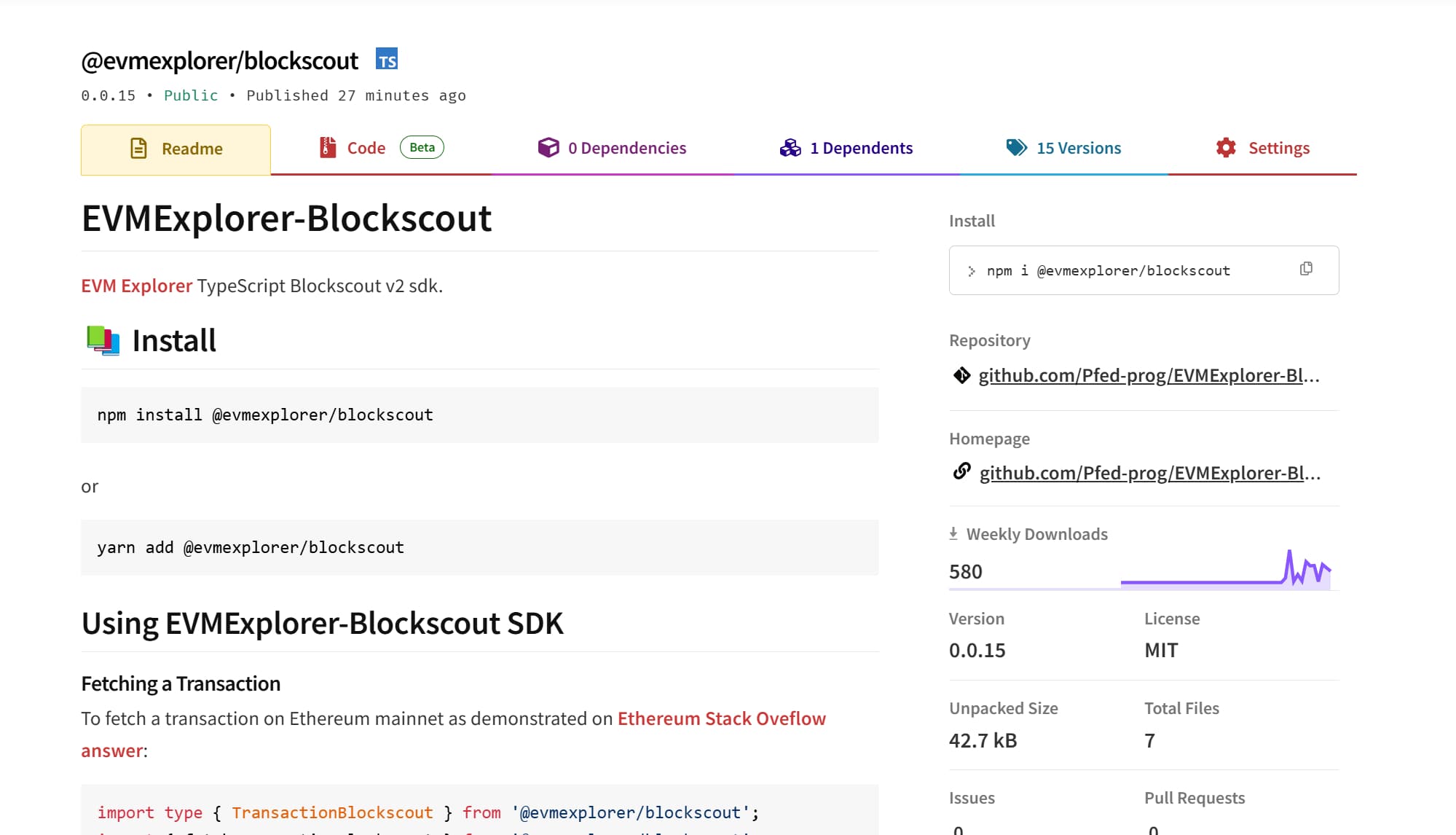View the 15 Versions tab
This screenshot has width=1456, height=835.
[1079, 148]
